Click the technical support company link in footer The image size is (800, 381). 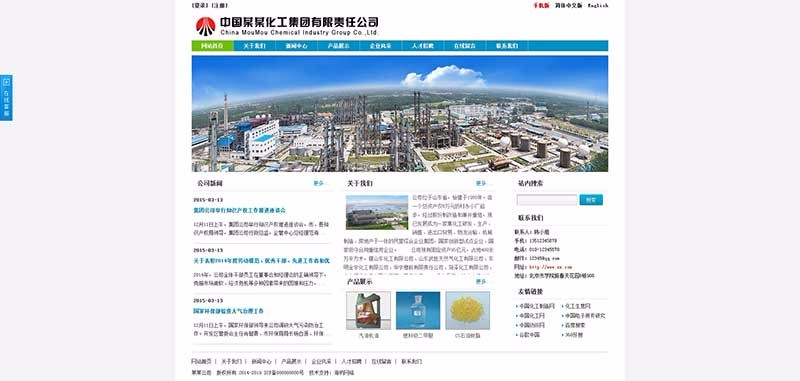(x=344, y=373)
